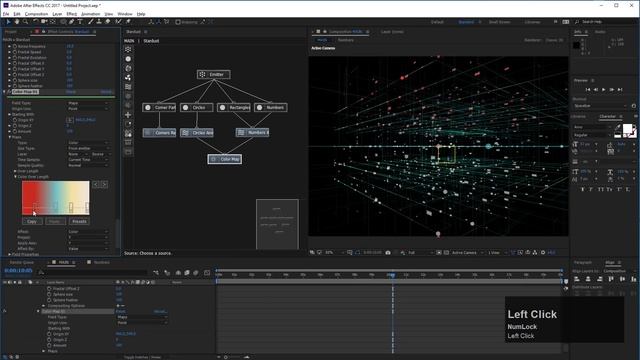This screenshot has width=640, height=360.
Task: Click previous gradient arrow button
Action: [96, 184]
